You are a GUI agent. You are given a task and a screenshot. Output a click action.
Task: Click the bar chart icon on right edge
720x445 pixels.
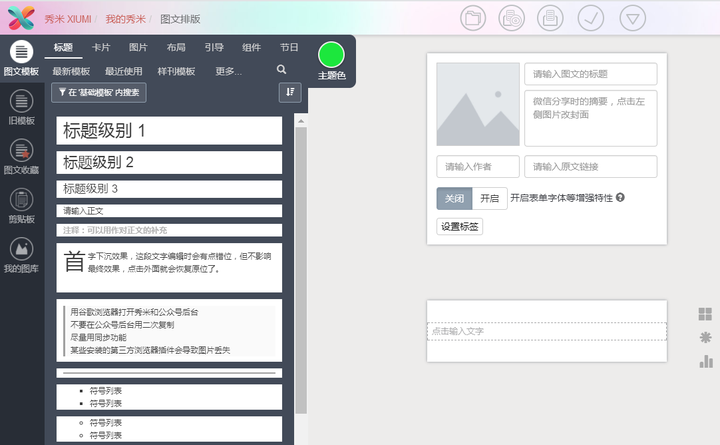(x=706, y=361)
